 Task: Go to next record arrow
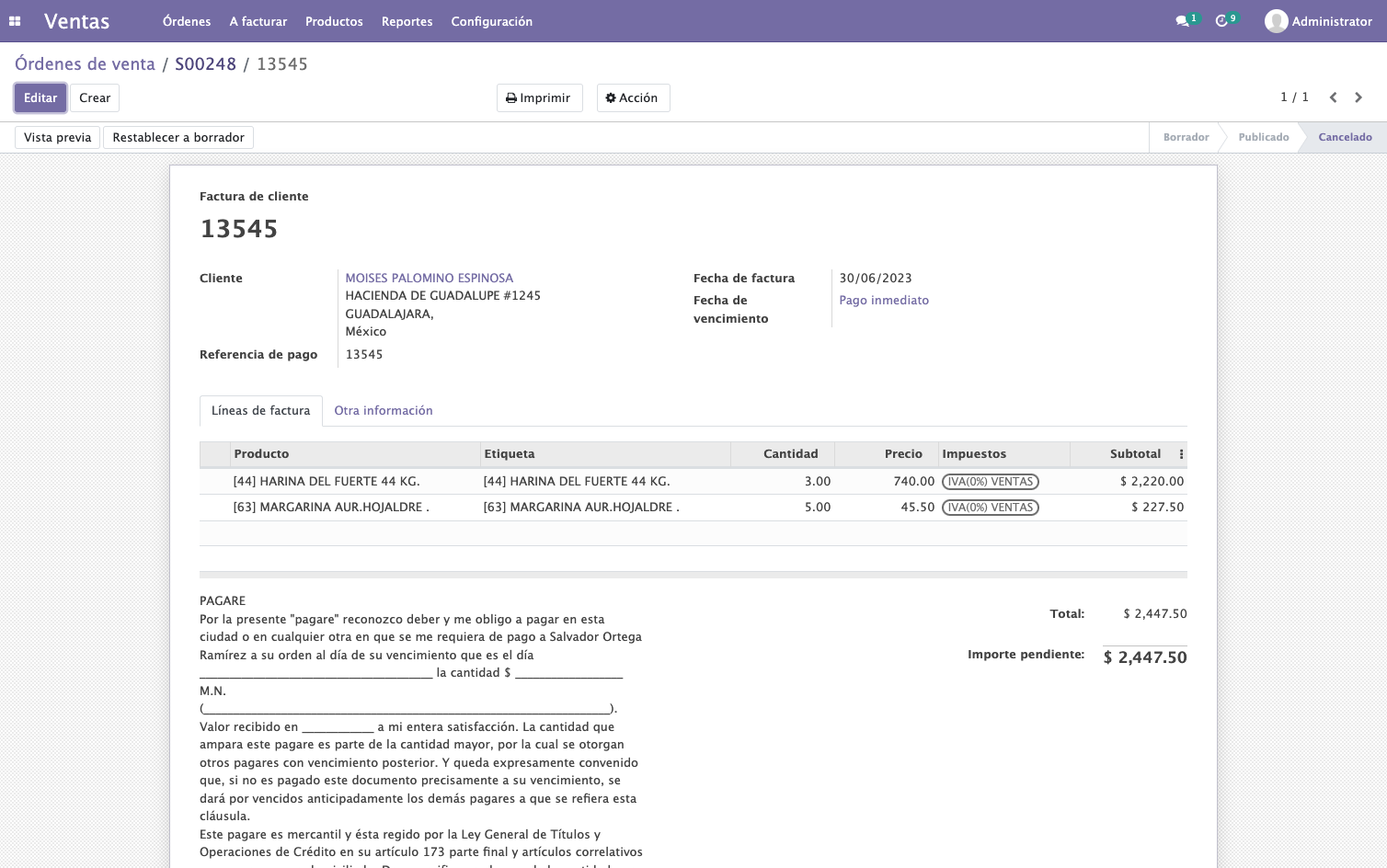pos(1358,97)
